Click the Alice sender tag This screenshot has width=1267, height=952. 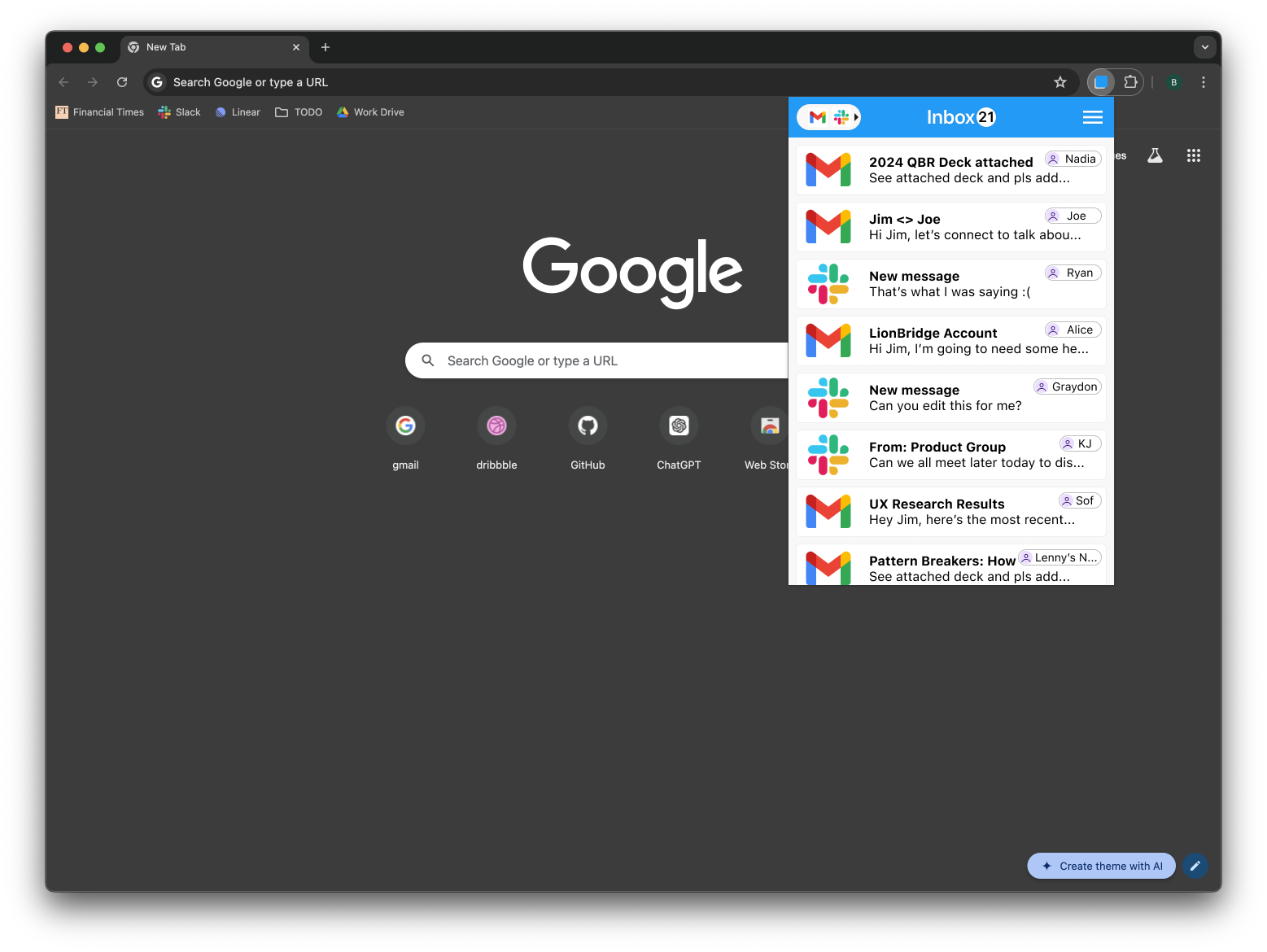click(x=1073, y=330)
